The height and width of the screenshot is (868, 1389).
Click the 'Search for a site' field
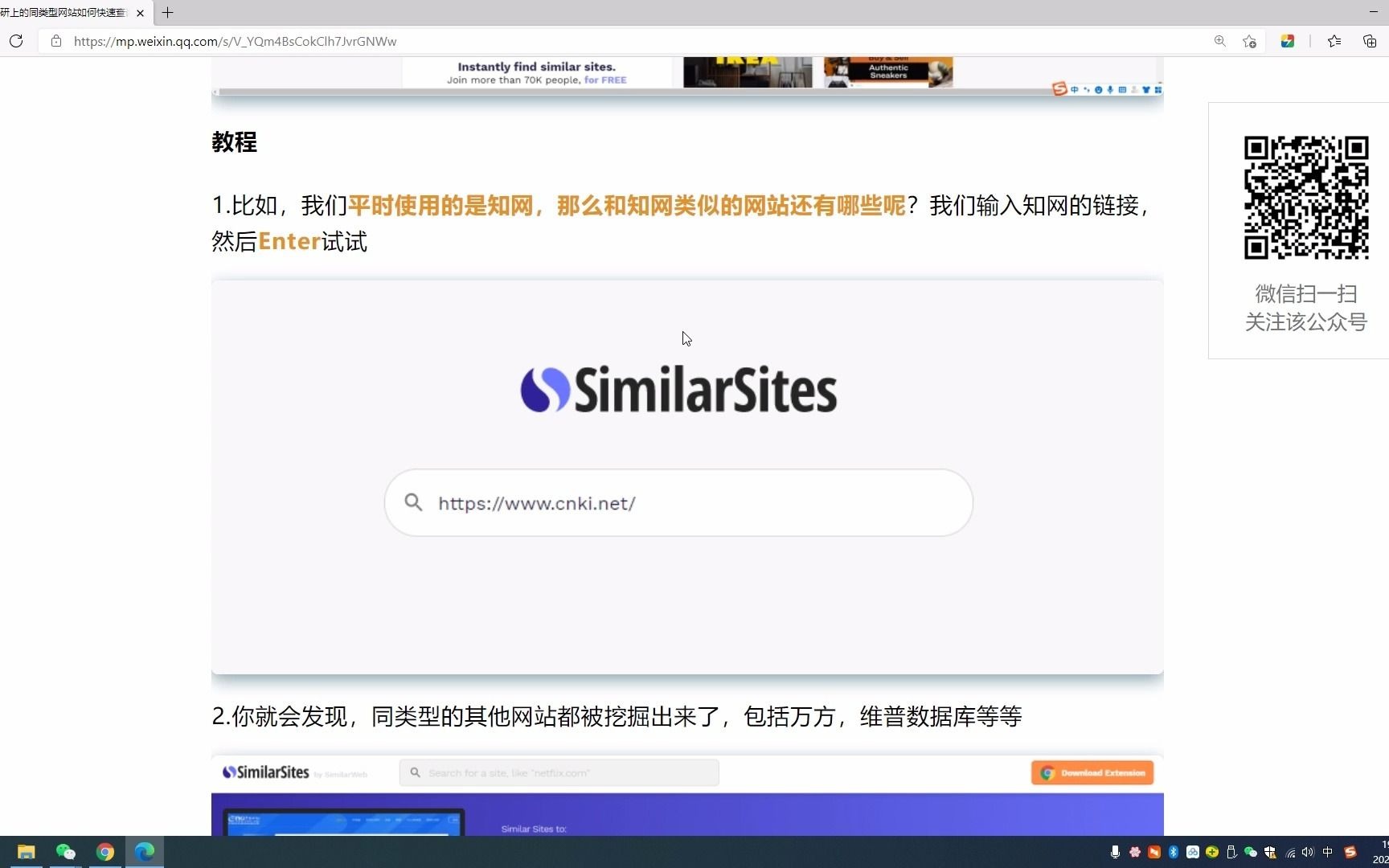pos(559,772)
